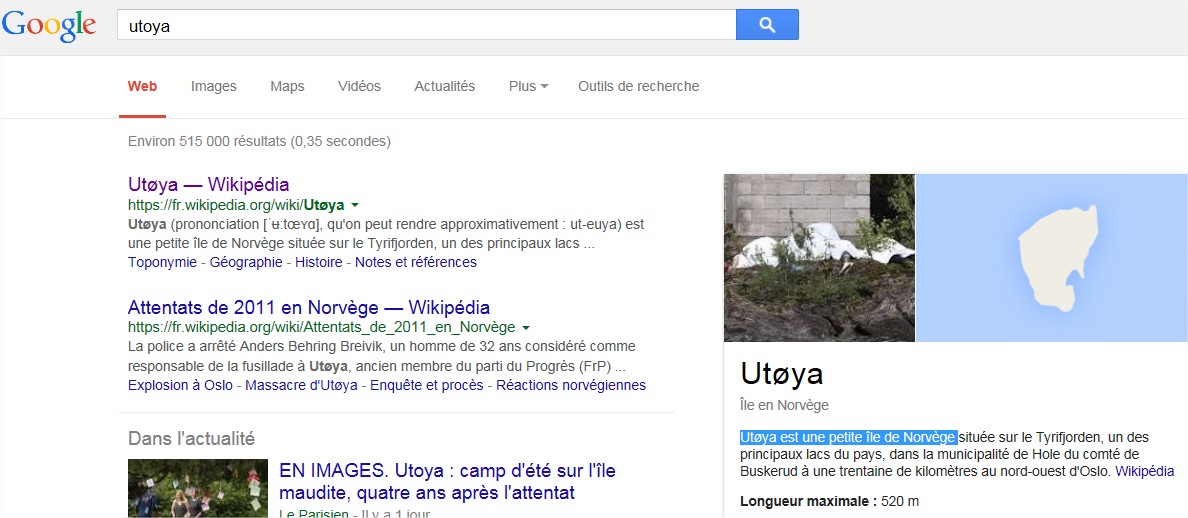Click 'Environ 515 000 résultats' stats text
The image size is (1188, 518).
click(259, 141)
